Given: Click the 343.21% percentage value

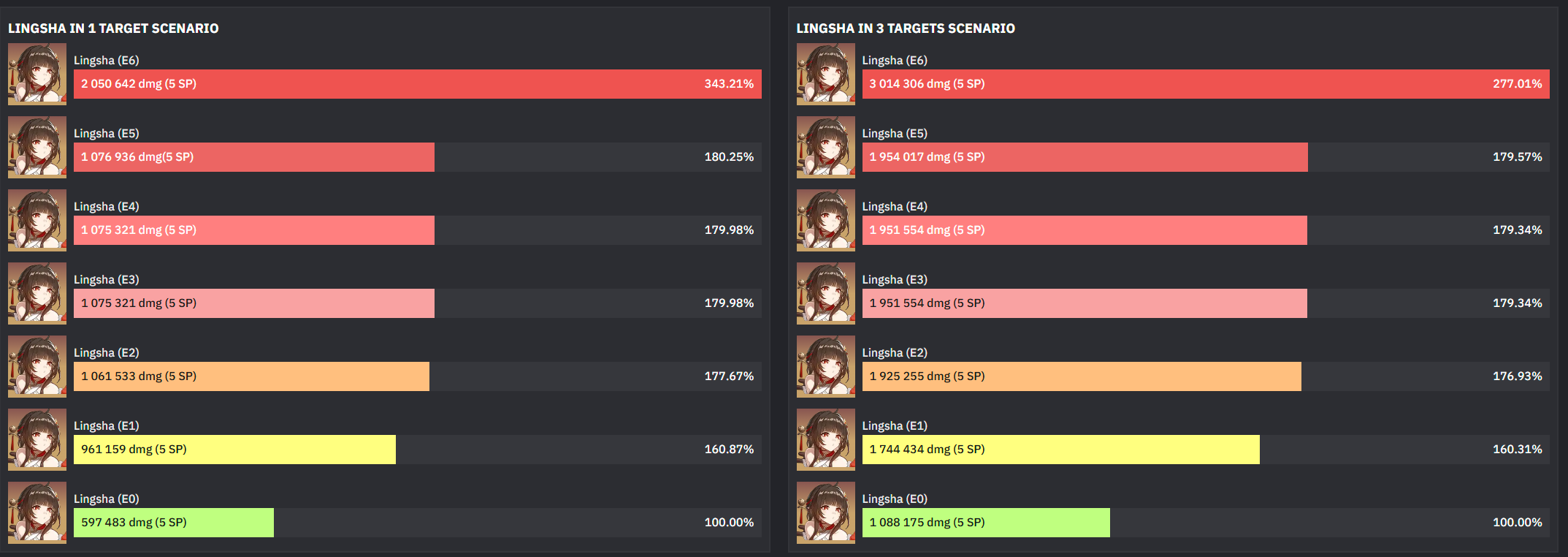Looking at the screenshot, I should coord(729,84).
